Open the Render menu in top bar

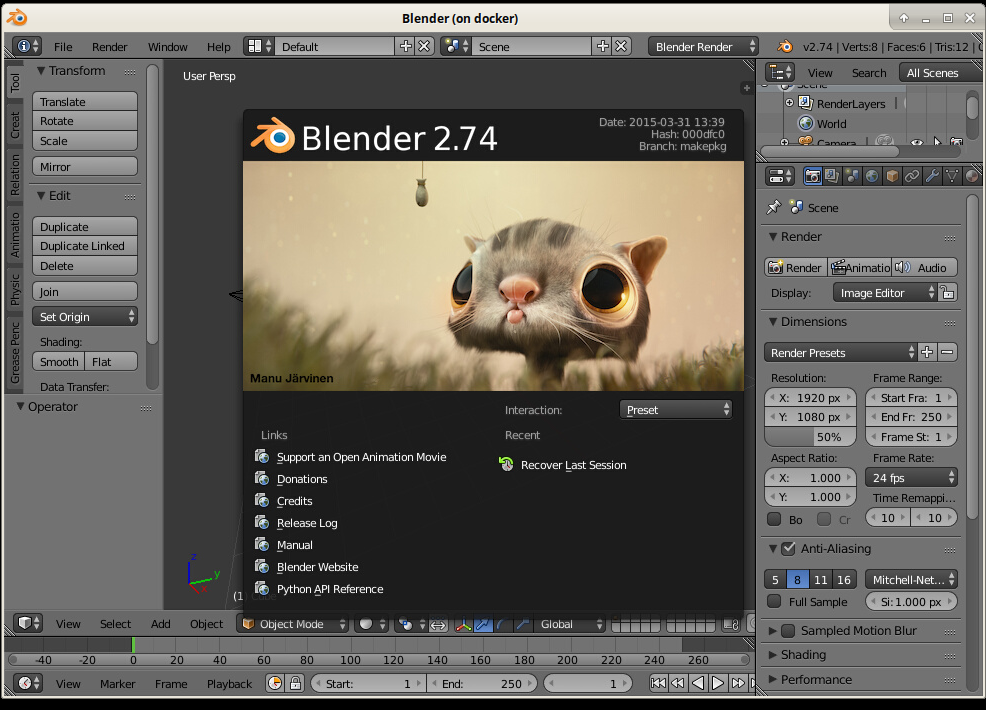click(x=109, y=47)
